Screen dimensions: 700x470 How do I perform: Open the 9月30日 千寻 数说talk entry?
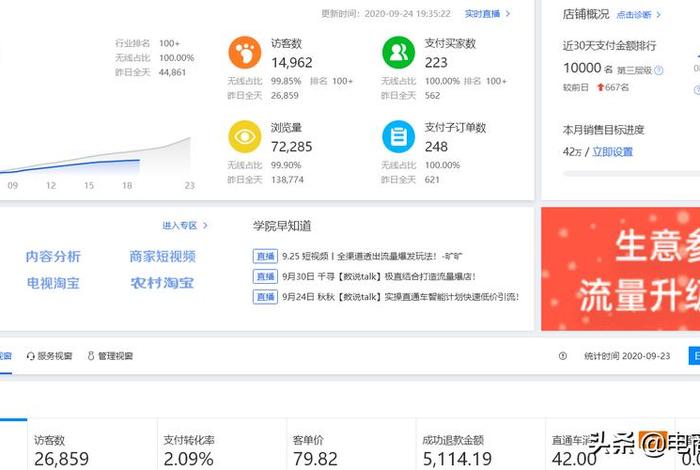click(x=379, y=276)
